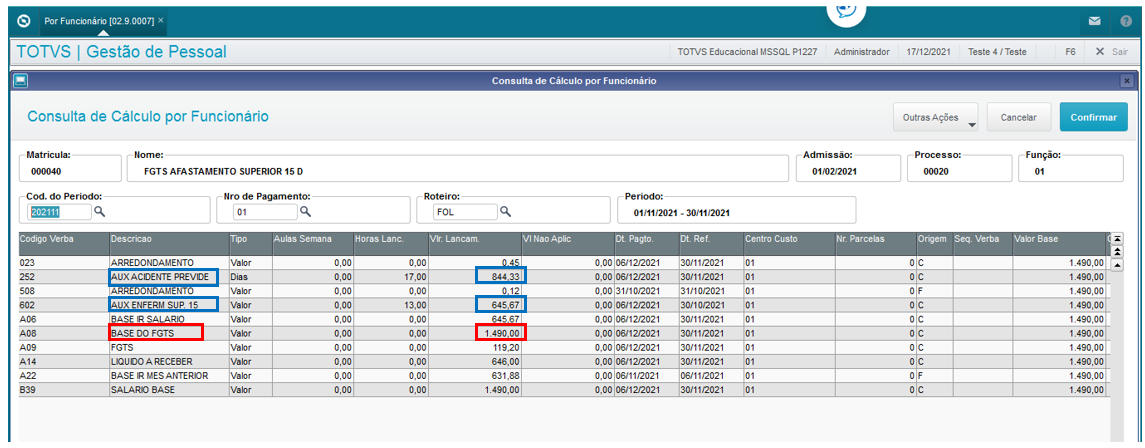Click the magnifier next to Nro de Pagamento

click(x=305, y=212)
